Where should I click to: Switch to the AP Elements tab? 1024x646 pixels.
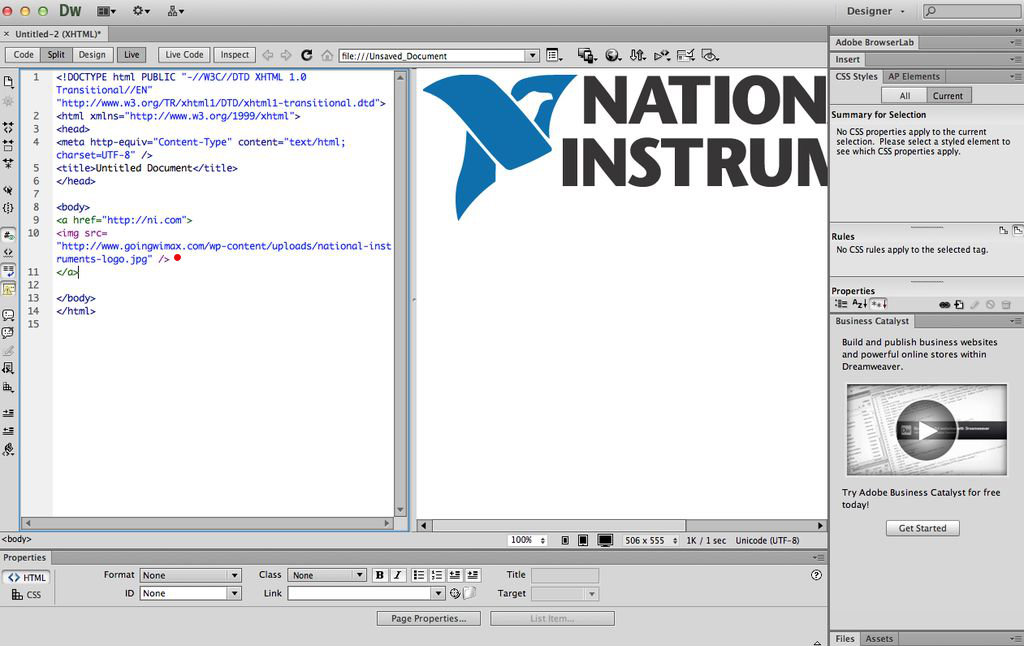click(914, 76)
